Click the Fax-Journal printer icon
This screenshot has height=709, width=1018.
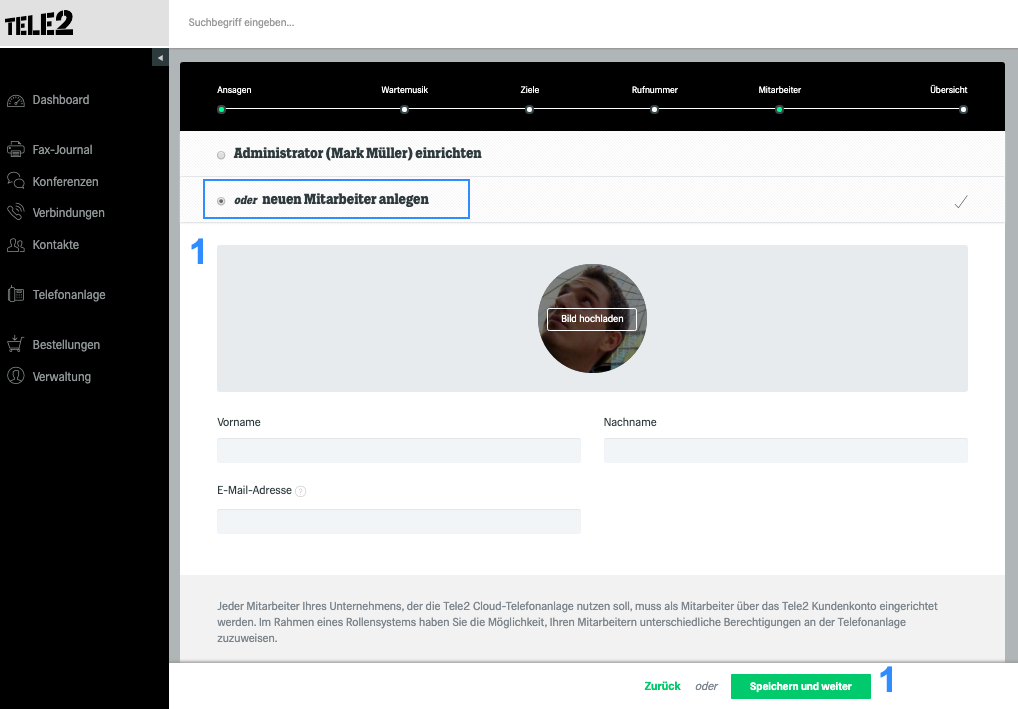(16, 149)
